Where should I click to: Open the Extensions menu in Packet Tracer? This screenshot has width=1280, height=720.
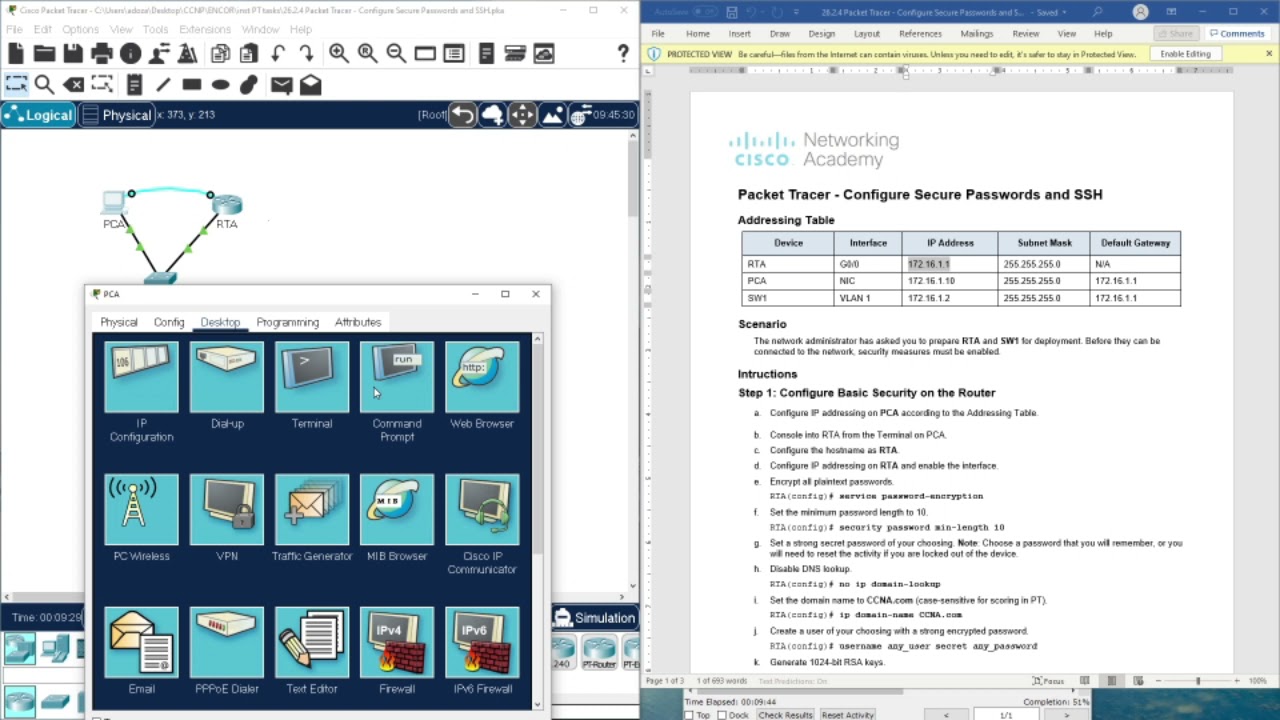click(205, 29)
